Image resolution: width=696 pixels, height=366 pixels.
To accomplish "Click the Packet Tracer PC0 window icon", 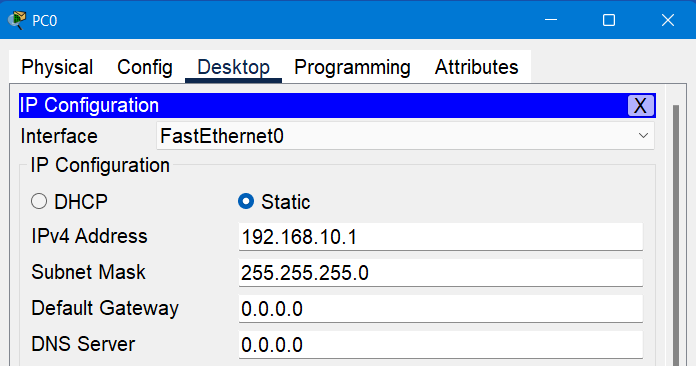I will coord(17,20).
